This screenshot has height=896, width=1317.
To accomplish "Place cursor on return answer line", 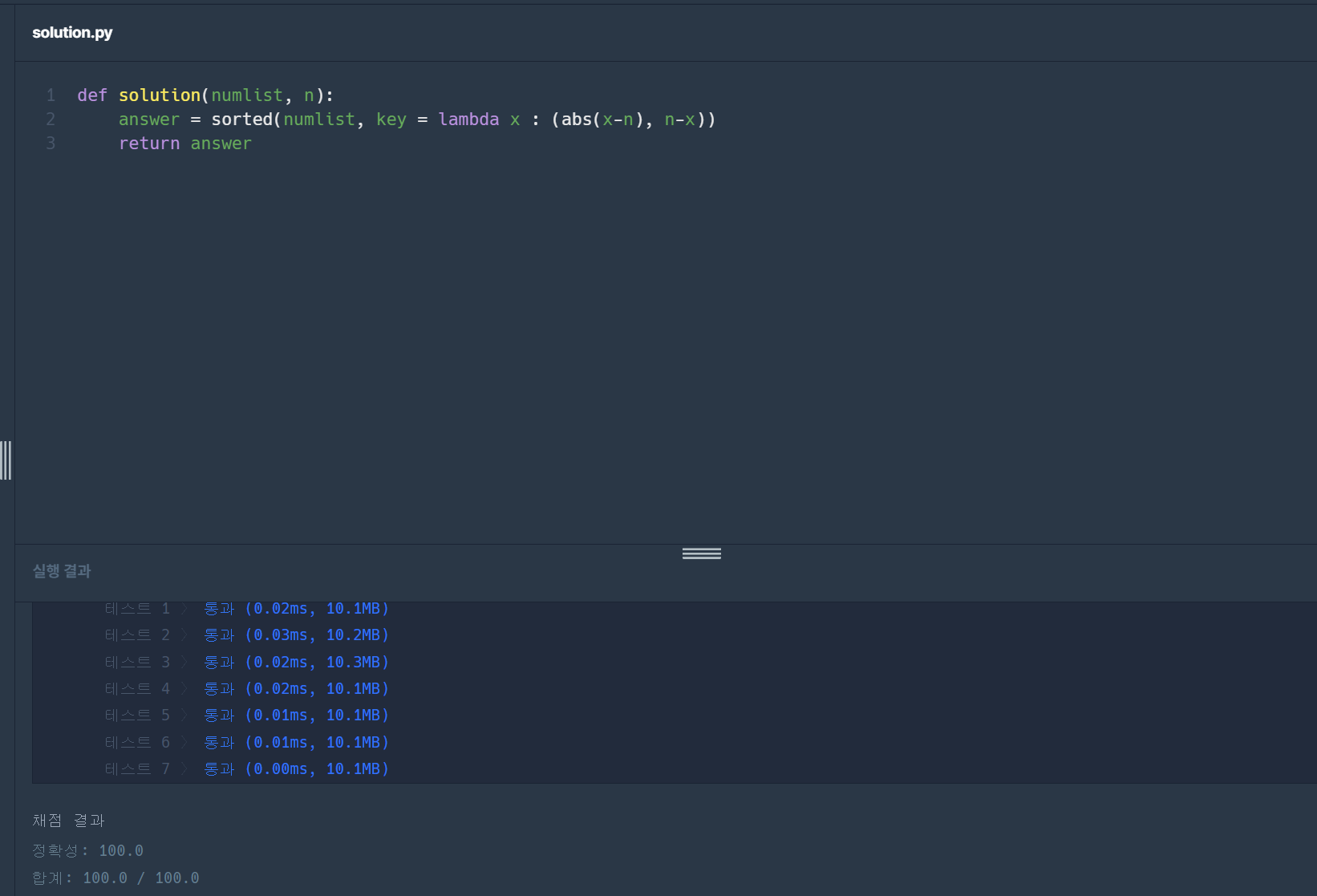I will (185, 144).
